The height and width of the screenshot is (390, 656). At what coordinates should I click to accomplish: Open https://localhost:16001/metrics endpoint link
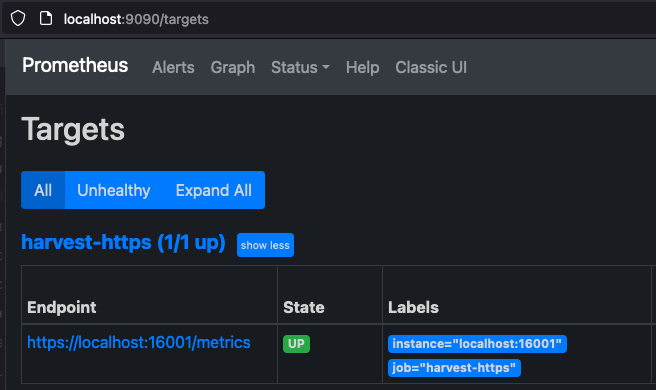139,342
